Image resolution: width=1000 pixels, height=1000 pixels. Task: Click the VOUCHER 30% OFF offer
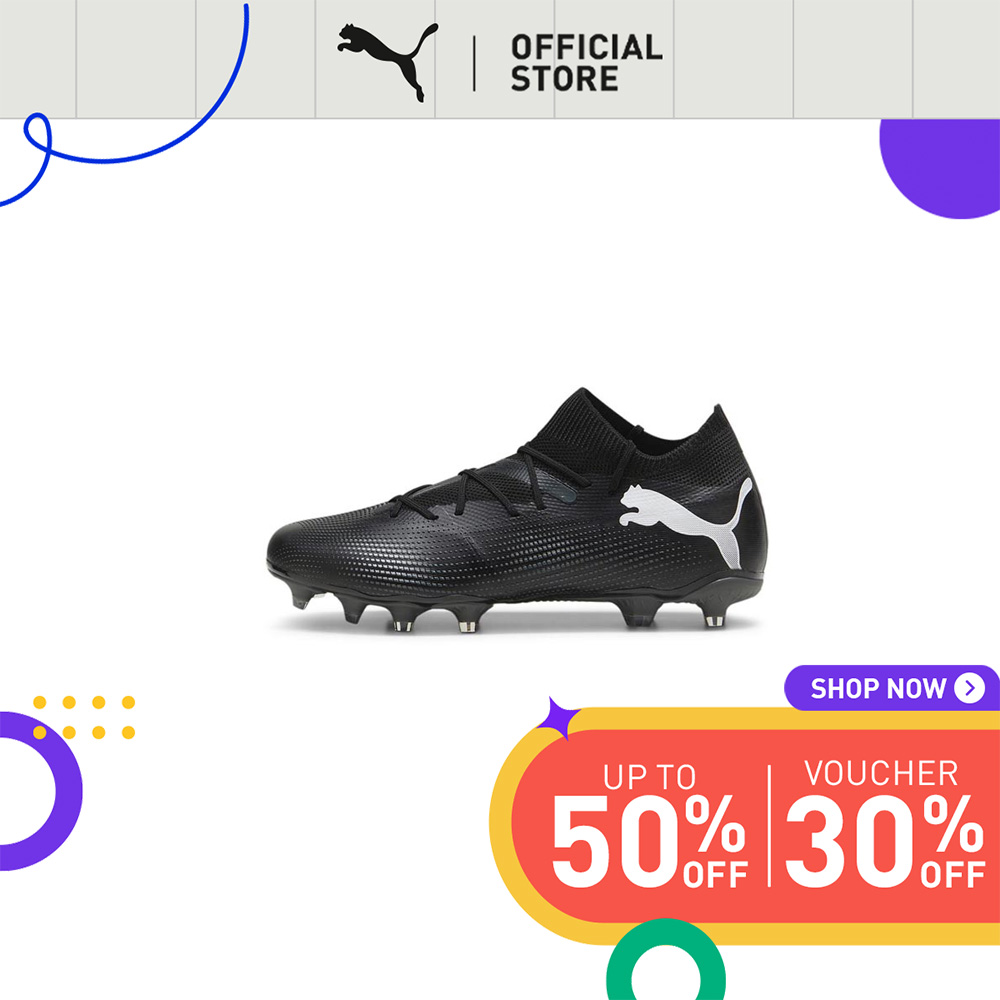point(885,823)
